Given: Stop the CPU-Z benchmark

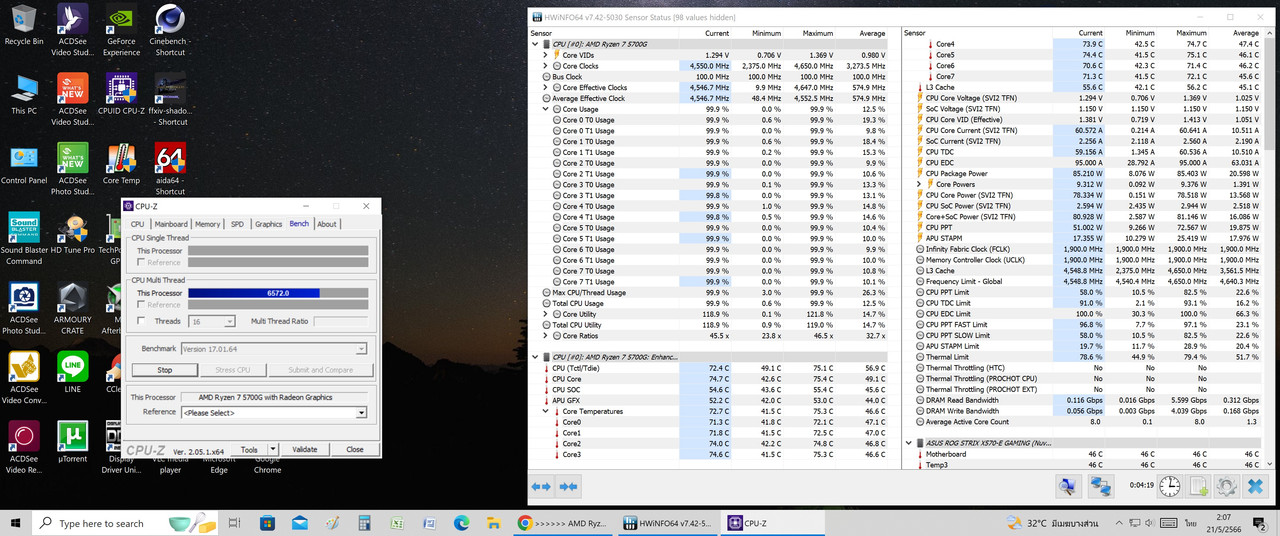Looking at the screenshot, I should 165,370.
